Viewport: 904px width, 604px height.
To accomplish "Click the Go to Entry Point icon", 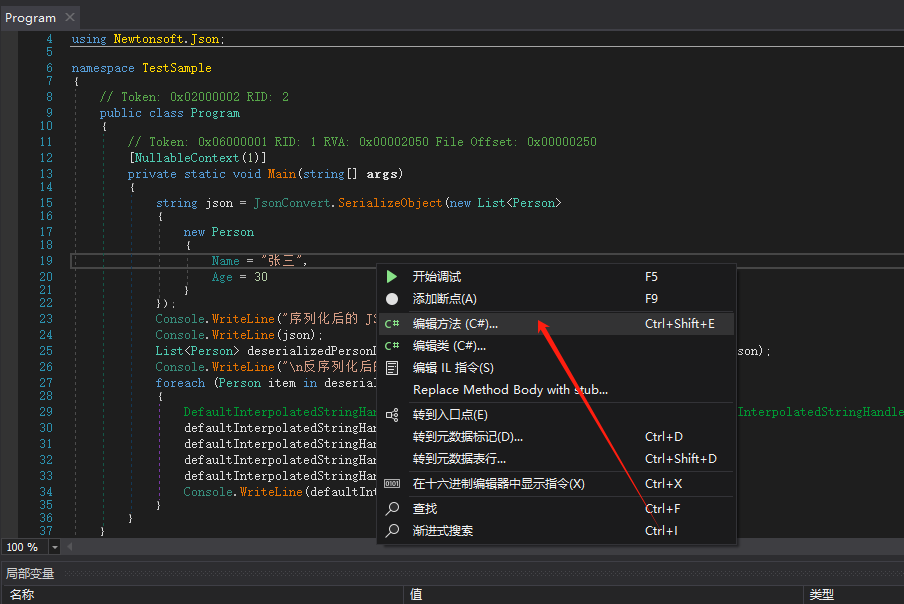I will tap(392, 415).
